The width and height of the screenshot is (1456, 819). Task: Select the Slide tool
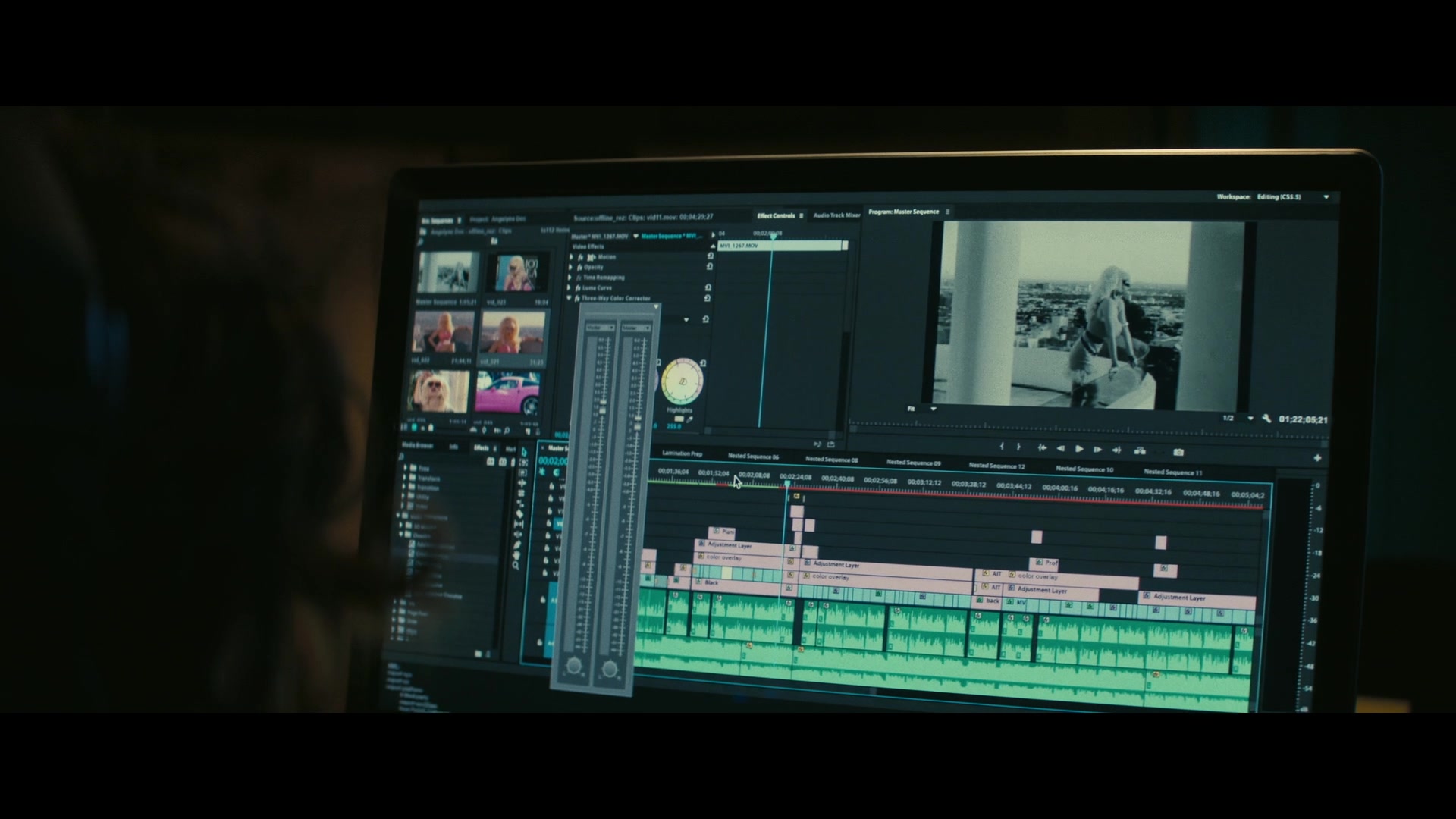[519, 534]
